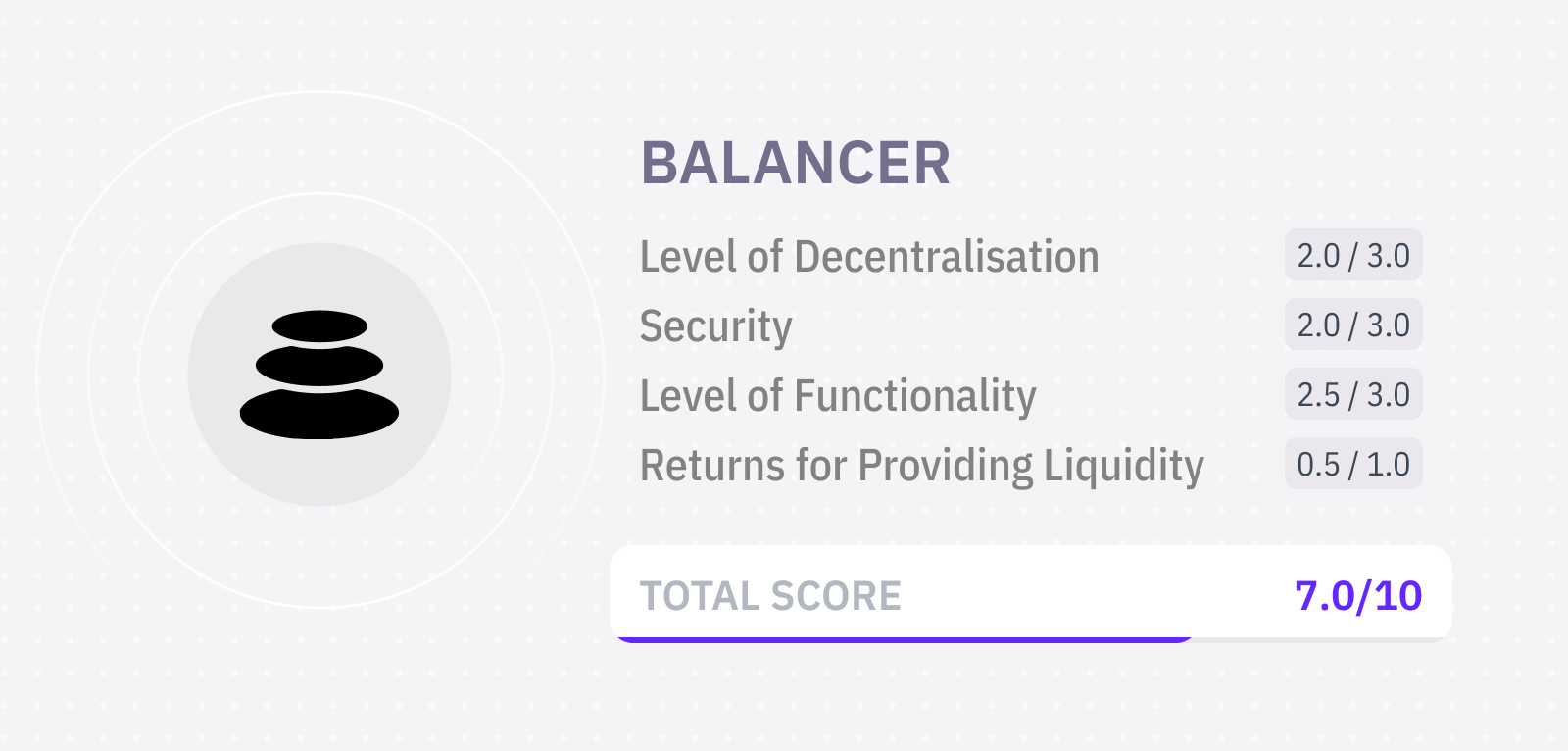Click the Security 2.0 / 3.0 score badge

pyautogui.click(x=1352, y=325)
